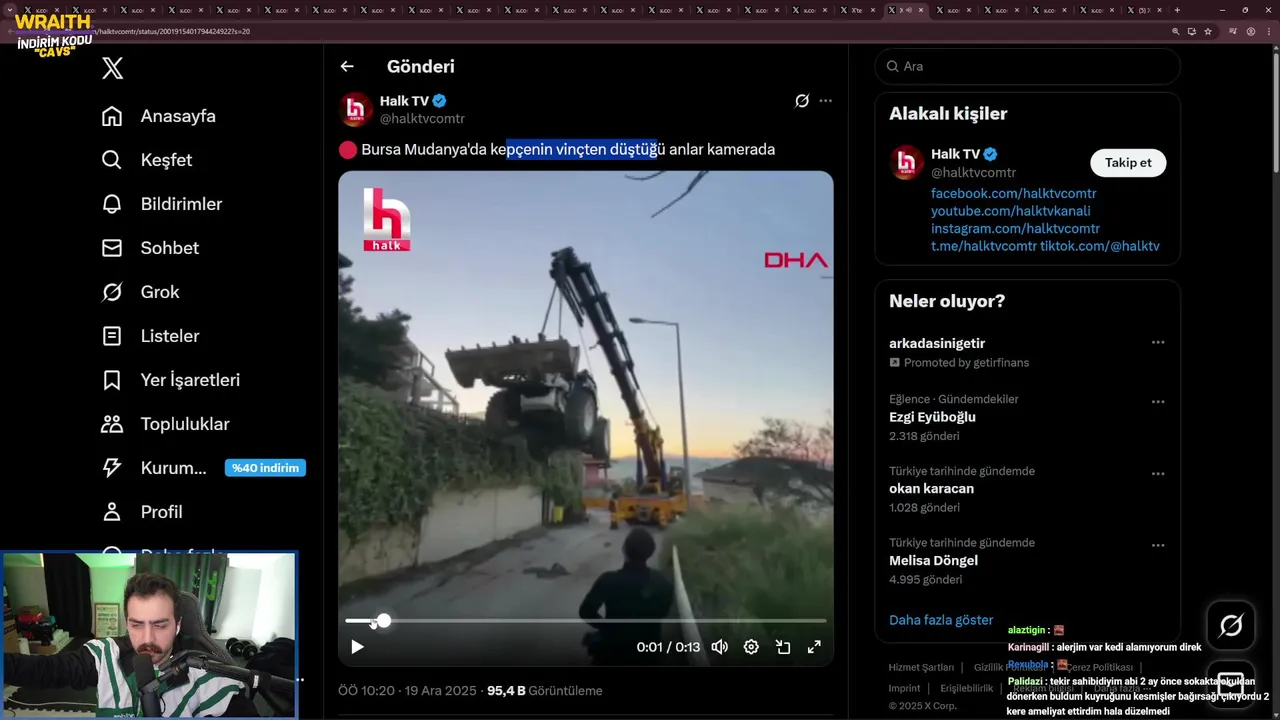1280x720 pixels.
Task: Play the video
Action: pos(357,647)
